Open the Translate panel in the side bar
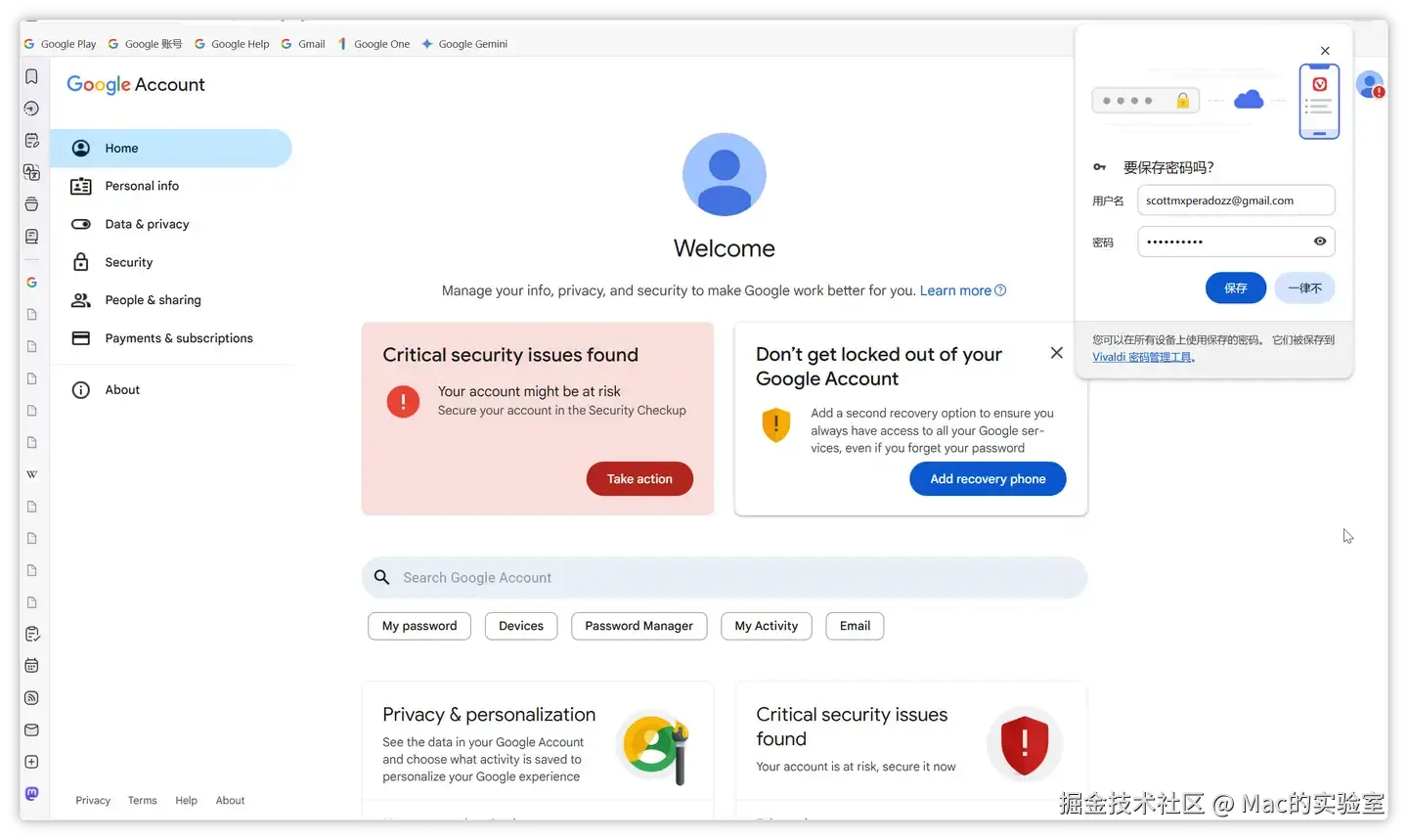 coord(31,172)
